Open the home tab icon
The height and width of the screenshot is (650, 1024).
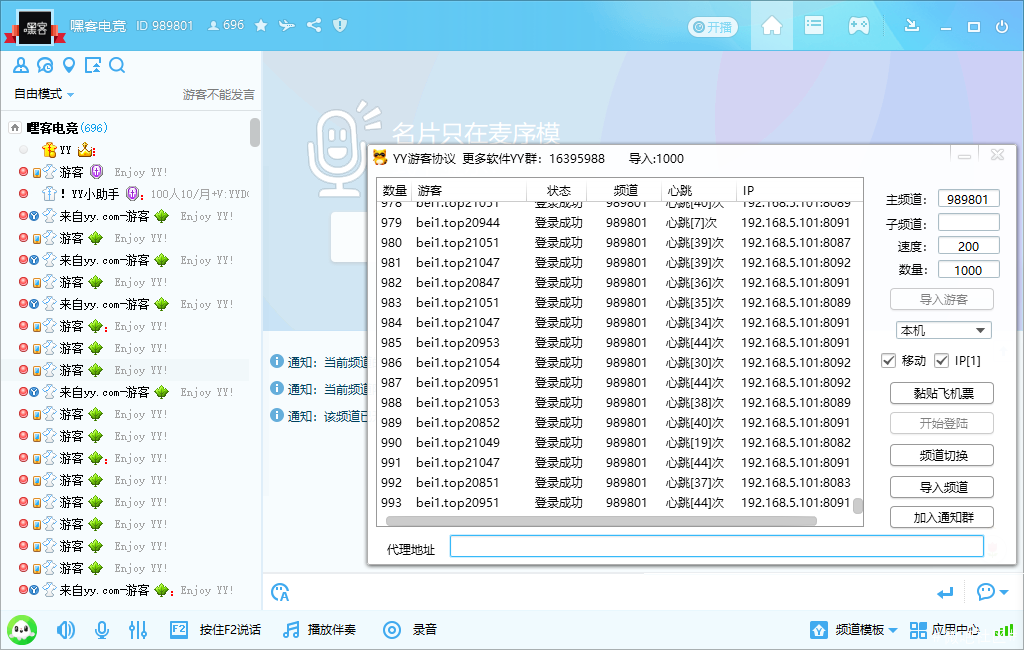(772, 25)
